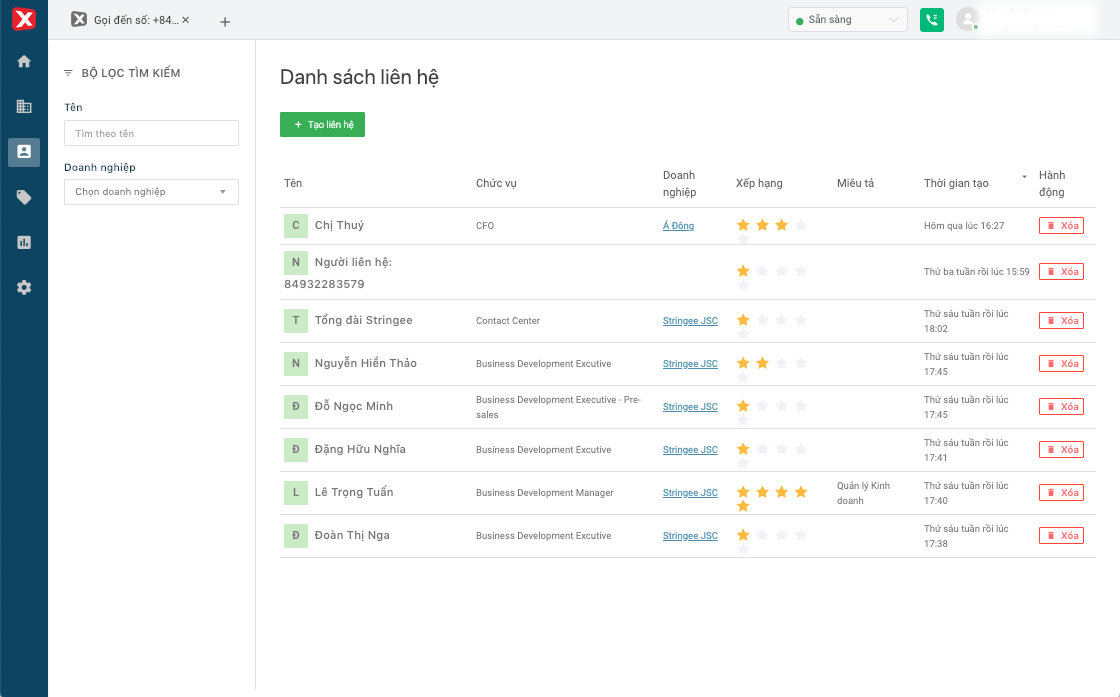Viewport: 1120px width, 697px height.
Task: Delete Đặng Hữu Nghĩa with Xóa button
Action: coord(1061,449)
